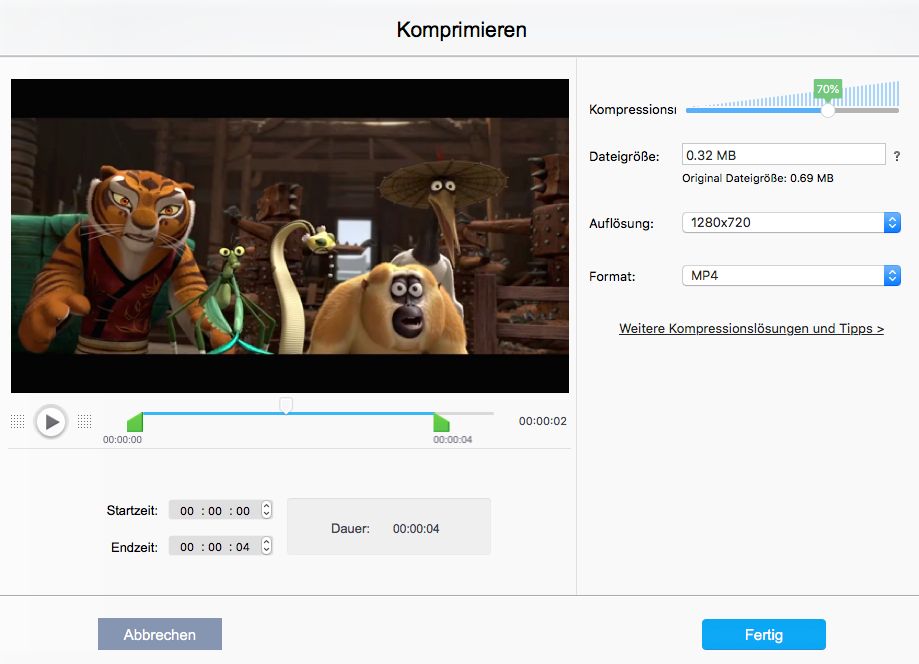Select the Endzeit seconds value 04

[243, 547]
